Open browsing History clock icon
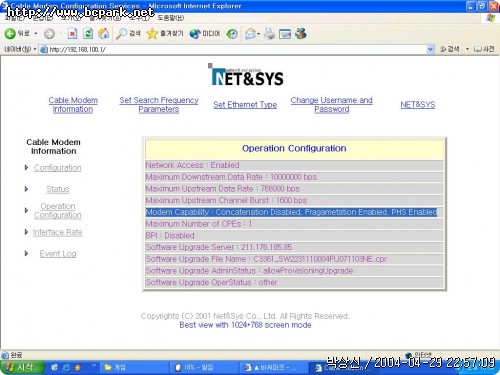Viewport: 500px width, 375px height. [232, 34]
